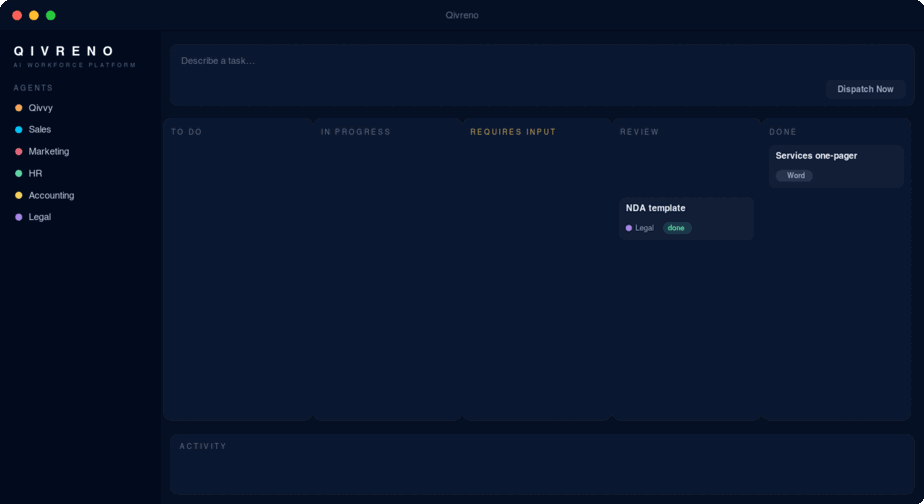Viewport: 924px width, 504px height.
Task: Select the TO DO column header
Action: [x=186, y=132]
